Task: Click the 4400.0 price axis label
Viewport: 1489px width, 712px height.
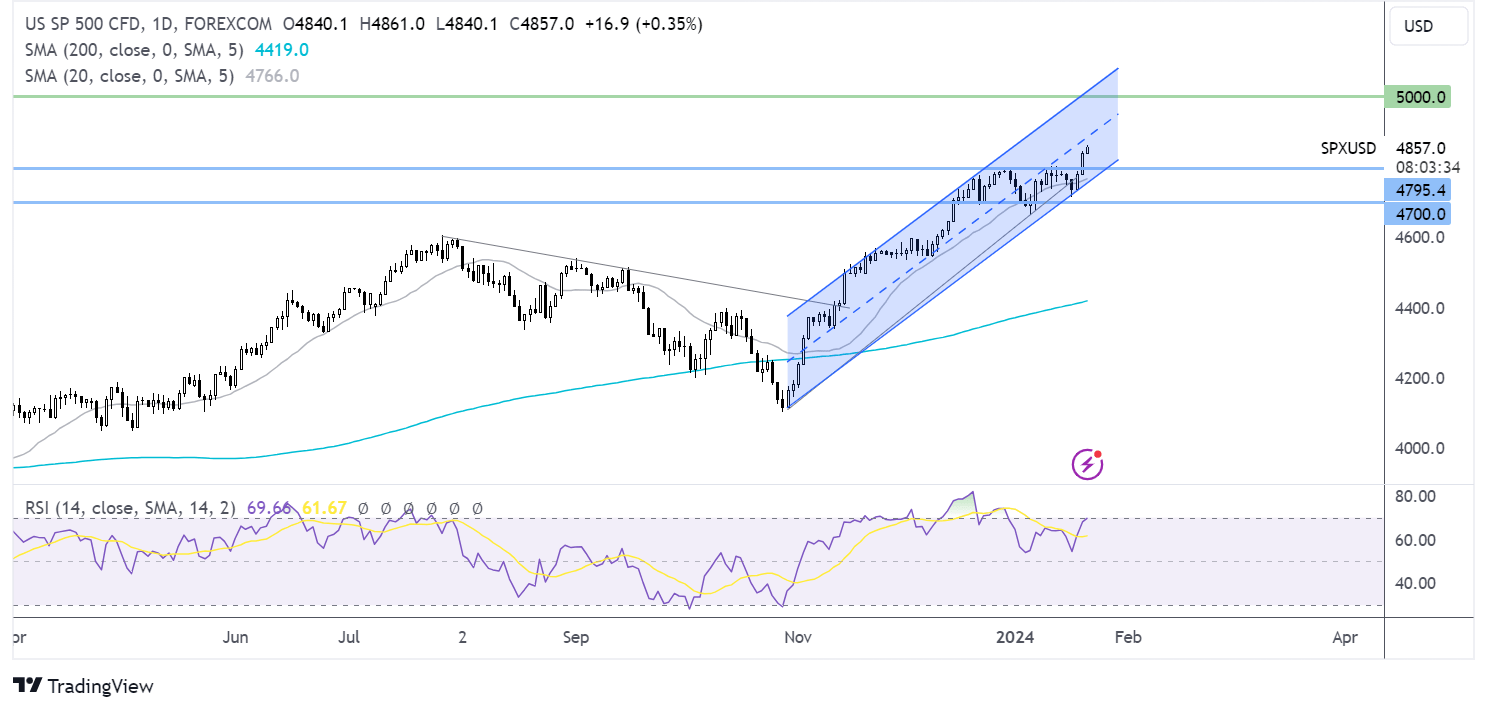Action: point(1421,308)
